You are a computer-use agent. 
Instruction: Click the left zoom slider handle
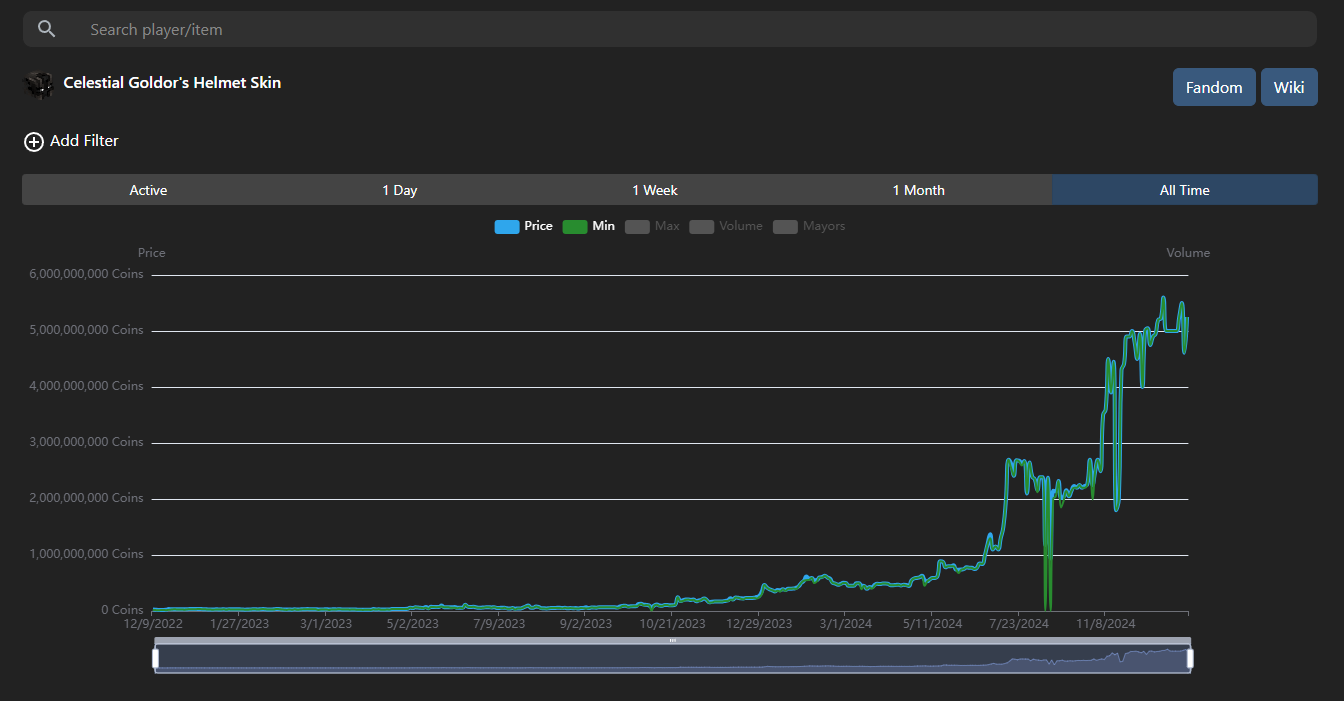pos(155,658)
